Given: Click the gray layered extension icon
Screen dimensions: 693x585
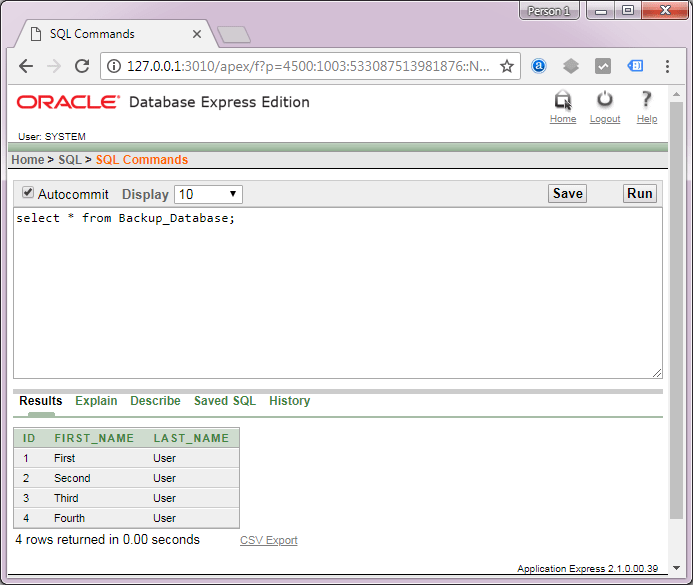Looking at the screenshot, I should 571,66.
